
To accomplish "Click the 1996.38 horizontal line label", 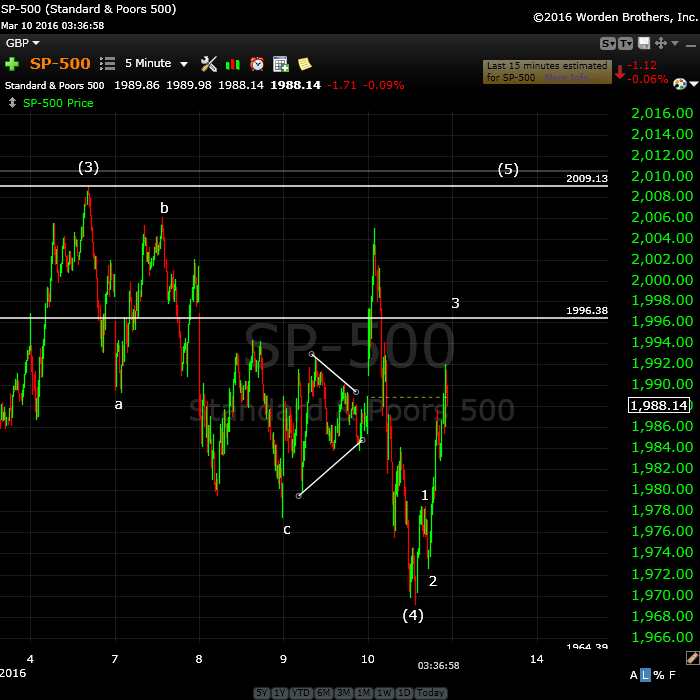I will coord(587,310).
